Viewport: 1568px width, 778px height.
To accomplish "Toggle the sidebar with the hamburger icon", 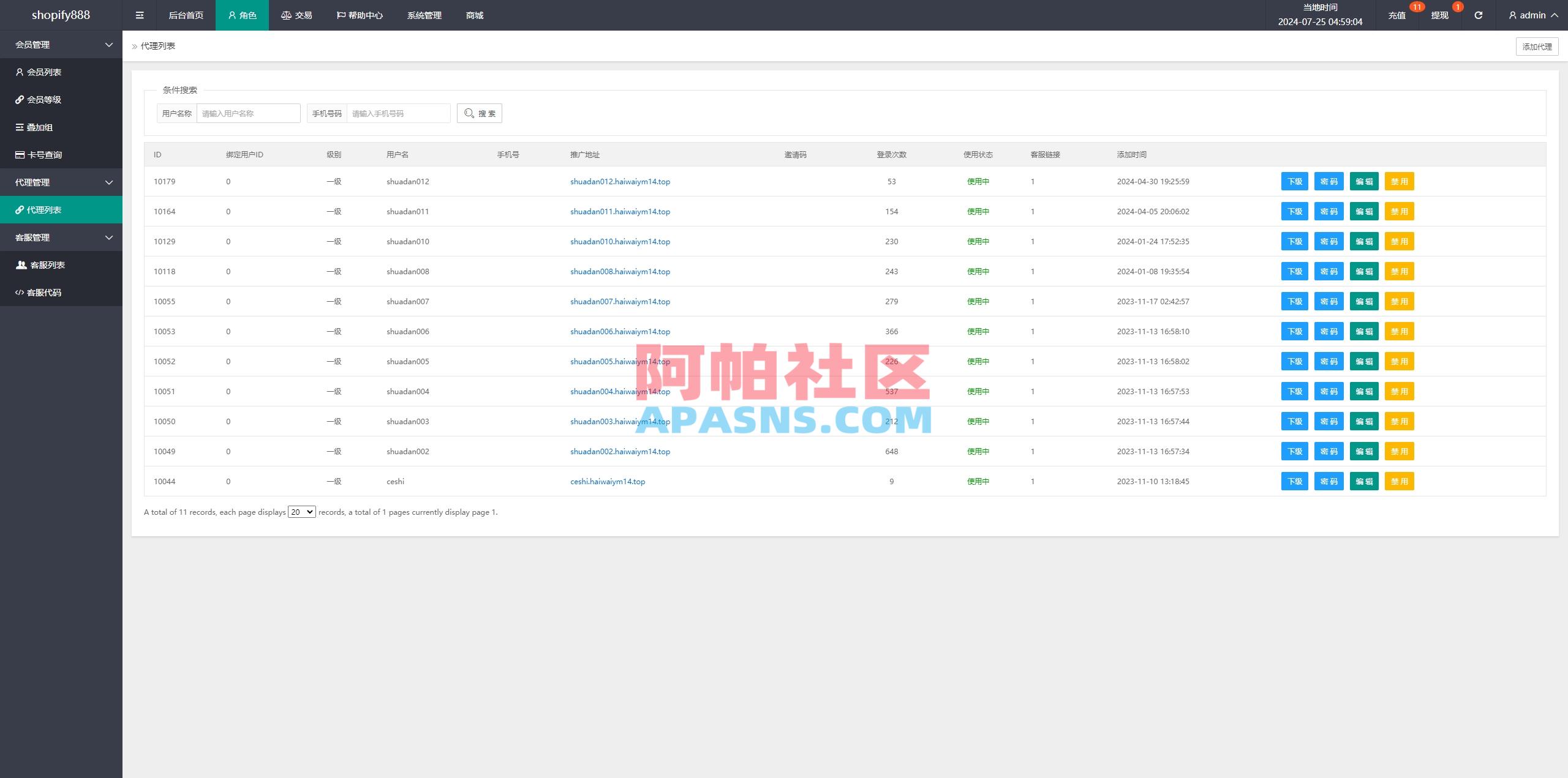I will click(x=139, y=15).
